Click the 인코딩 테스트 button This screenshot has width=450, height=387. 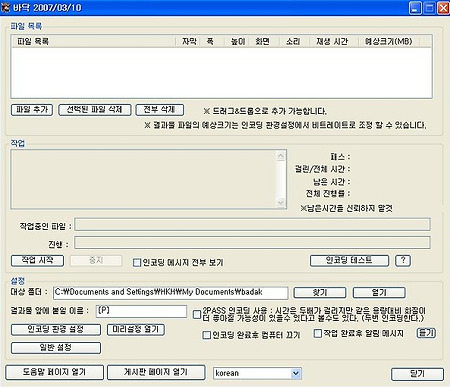coord(349,260)
